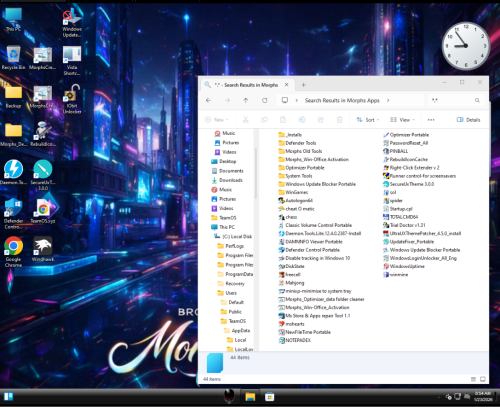Select the System Tools folder
Viewport: 500px width, 407px height.
295,176
